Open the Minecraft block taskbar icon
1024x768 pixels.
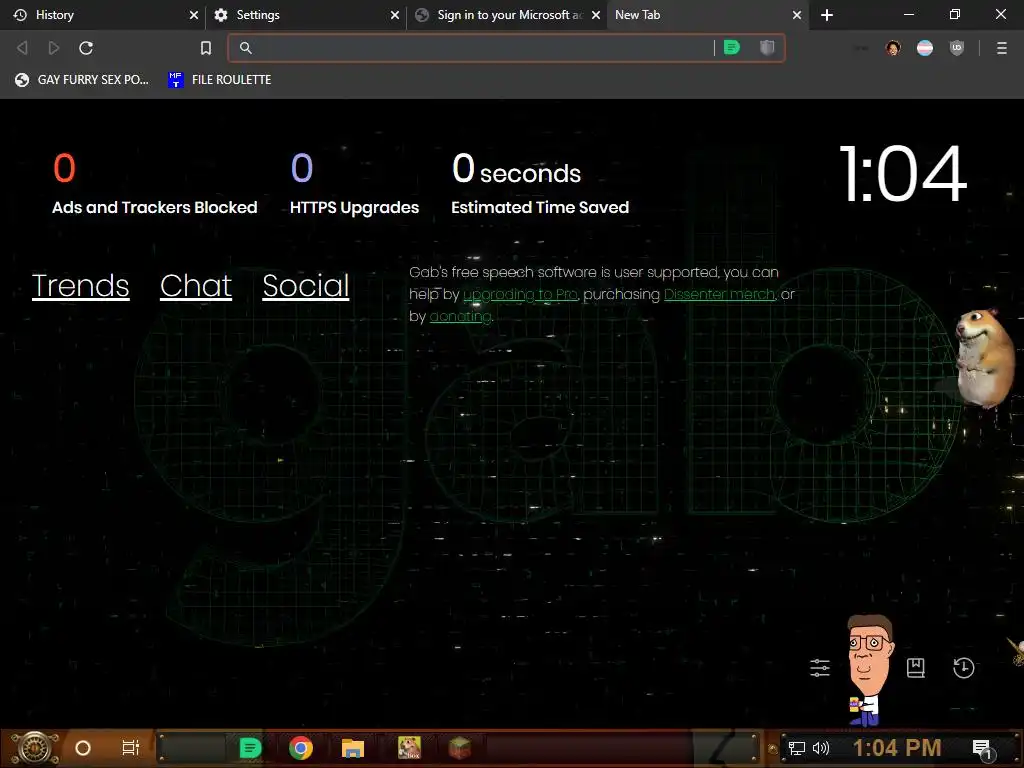tap(460, 748)
